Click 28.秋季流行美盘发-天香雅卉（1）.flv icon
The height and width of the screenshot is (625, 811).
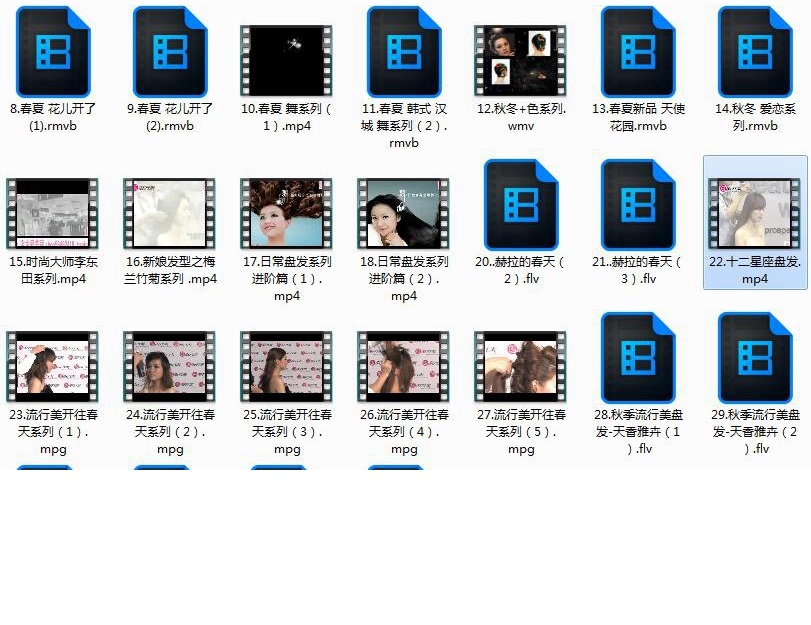(x=637, y=358)
